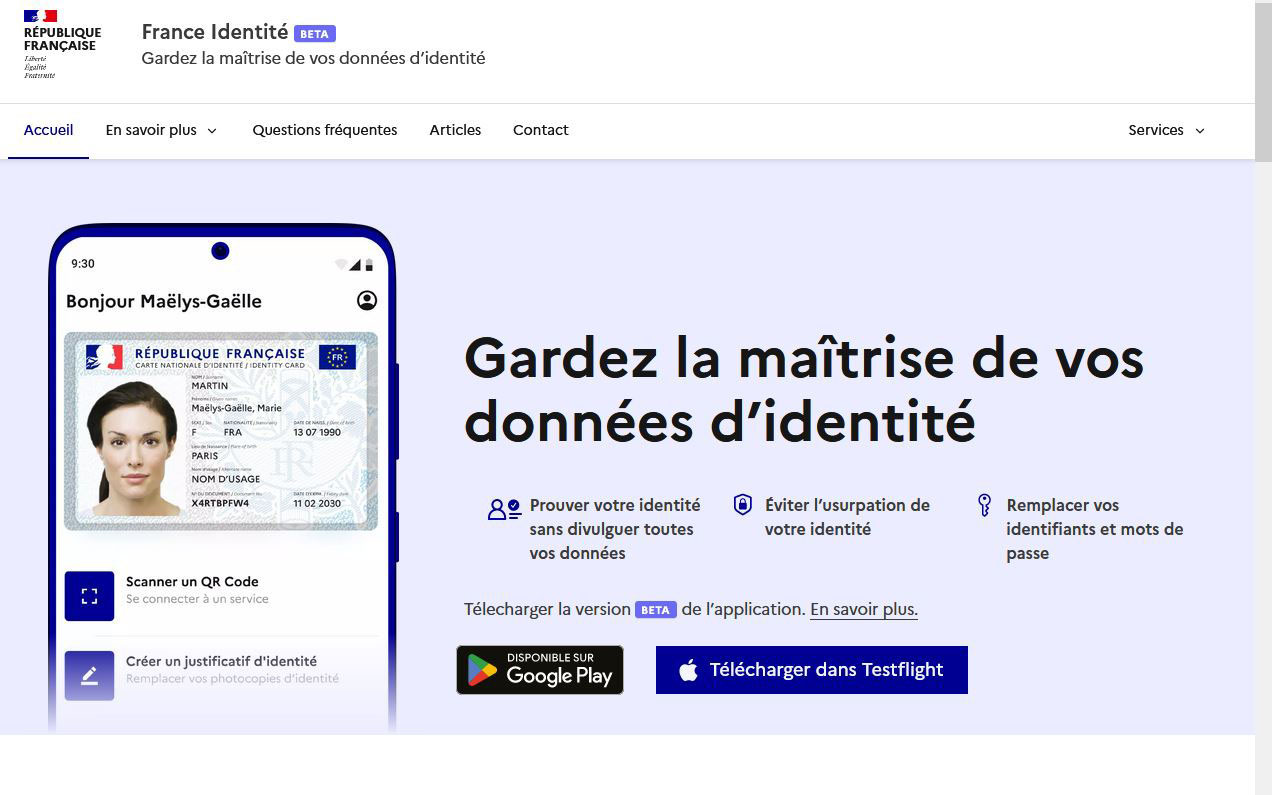Select Contact in the navigation bar

tap(540, 130)
